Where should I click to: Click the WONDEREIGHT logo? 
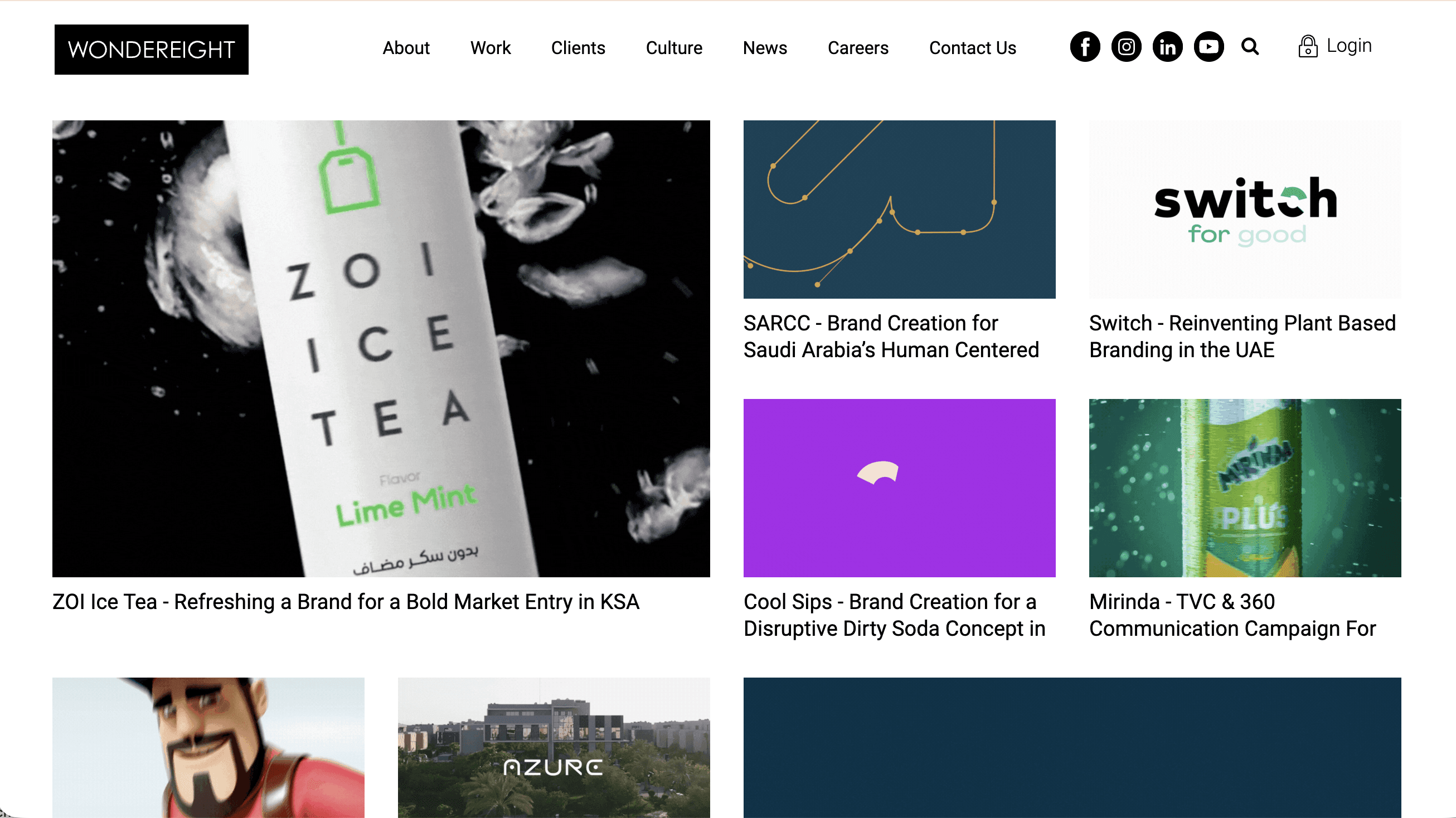click(x=151, y=49)
